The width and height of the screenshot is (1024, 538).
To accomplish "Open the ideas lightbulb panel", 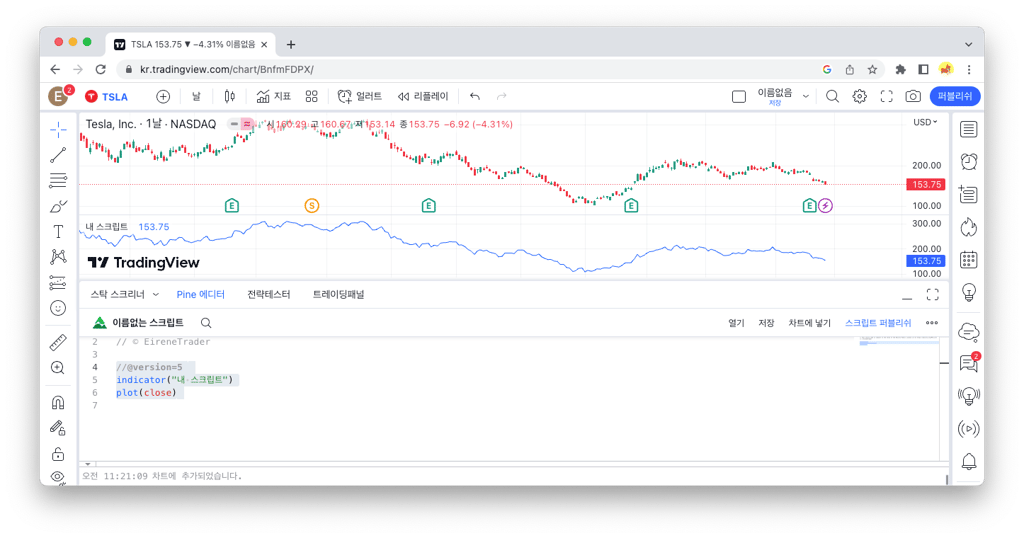I will point(968,292).
